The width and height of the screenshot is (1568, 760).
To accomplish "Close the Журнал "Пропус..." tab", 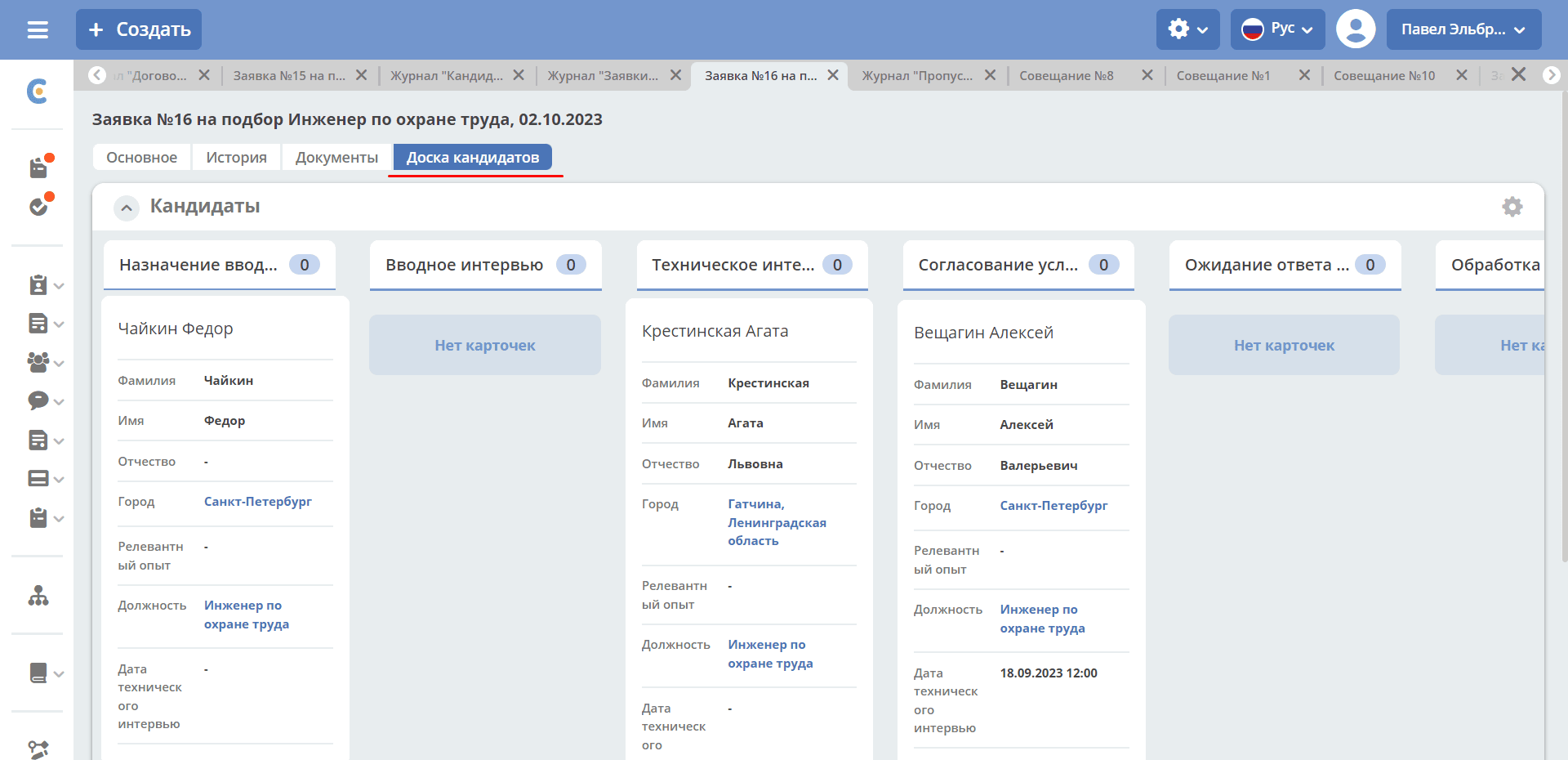I will point(990,75).
